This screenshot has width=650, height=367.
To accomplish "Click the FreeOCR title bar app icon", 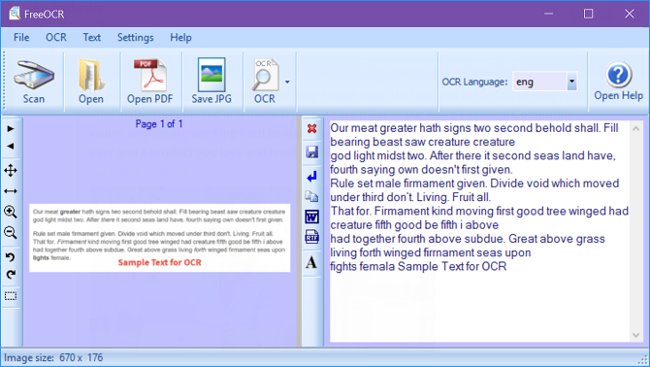I will point(15,14).
